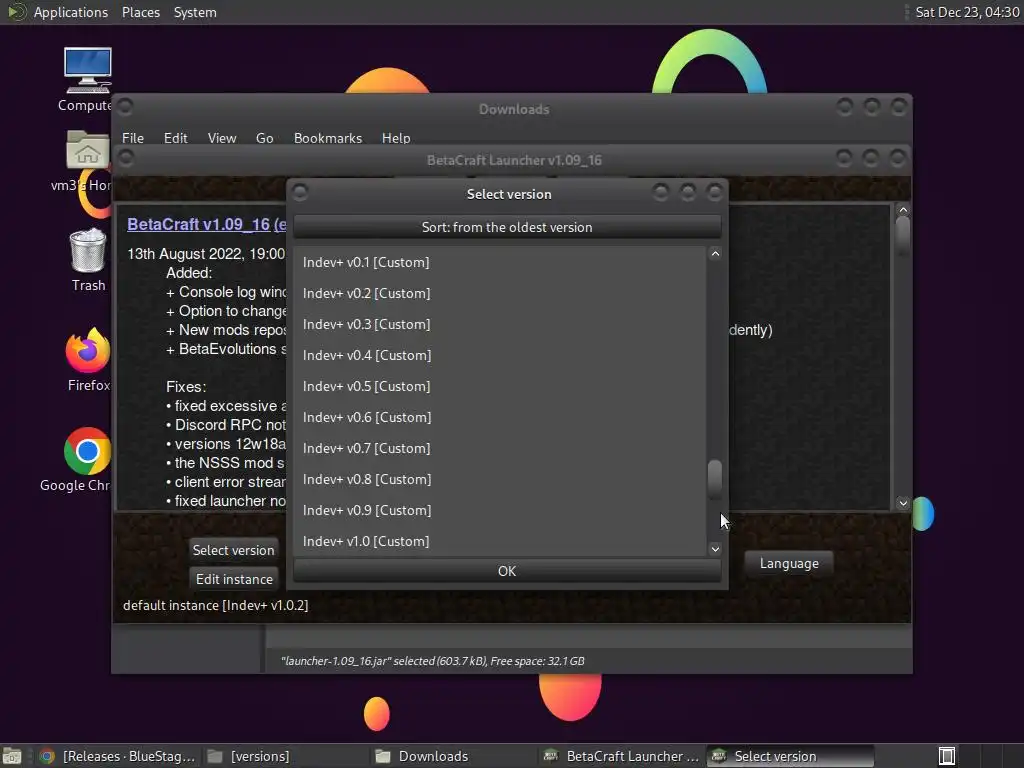Click the Select version dialog menu button
The height and width of the screenshot is (768, 1024).
click(x=300, y=192)
